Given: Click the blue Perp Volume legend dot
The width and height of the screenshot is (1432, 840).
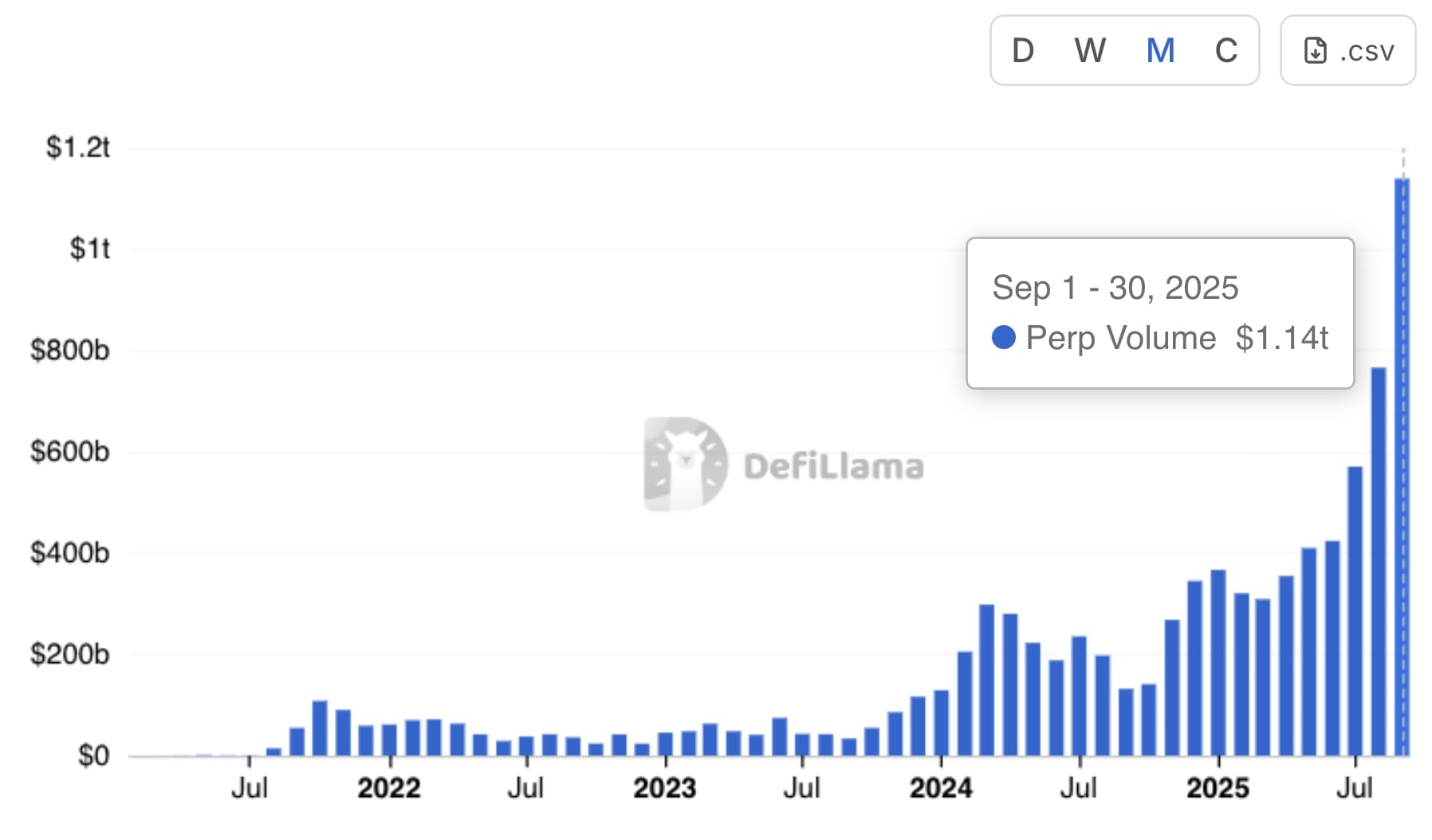Looking at the screenshot, I should coord(1003,338).
